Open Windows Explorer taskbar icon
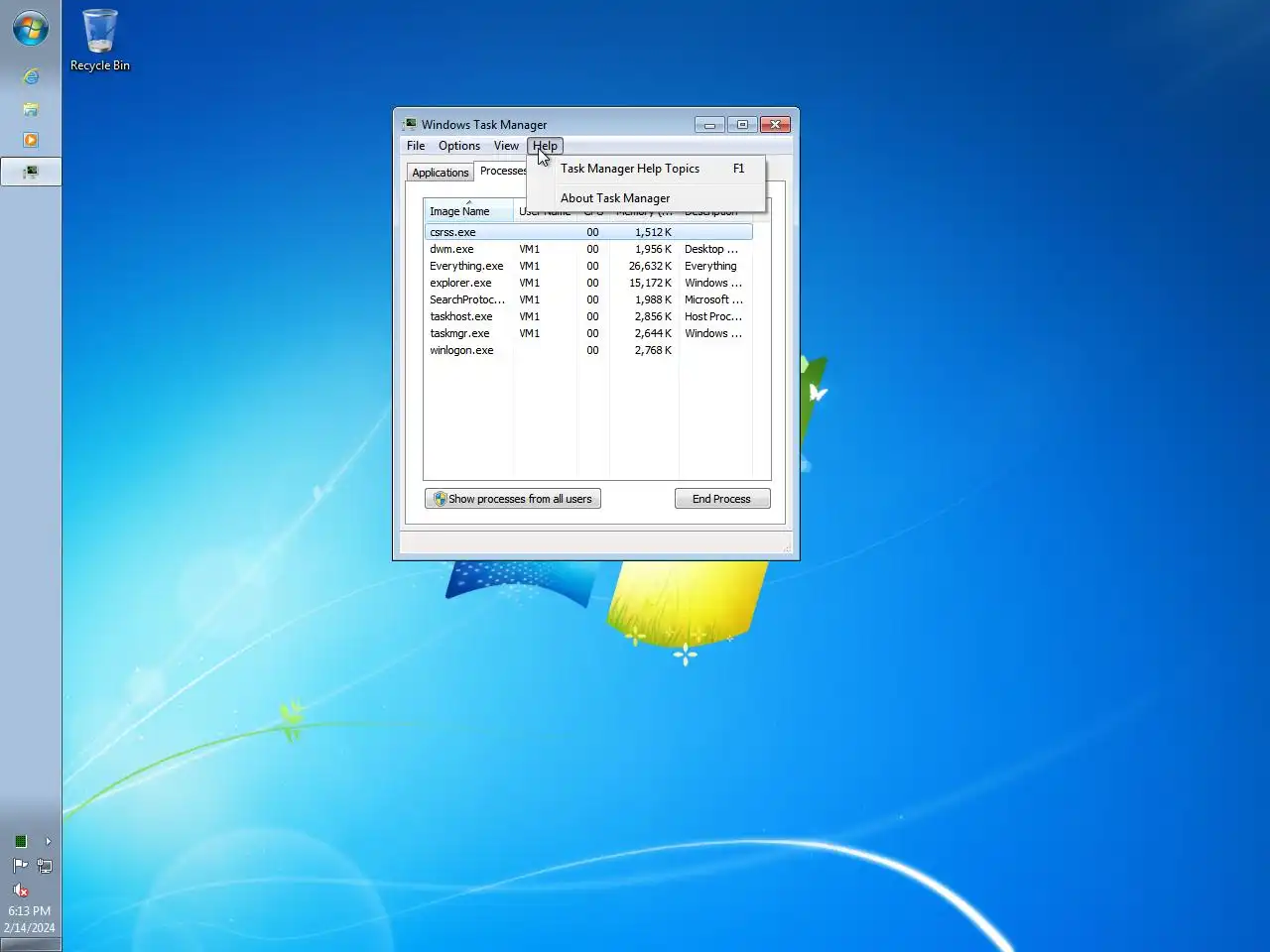Screen dimensions: 1270x952 coord(31,108)
